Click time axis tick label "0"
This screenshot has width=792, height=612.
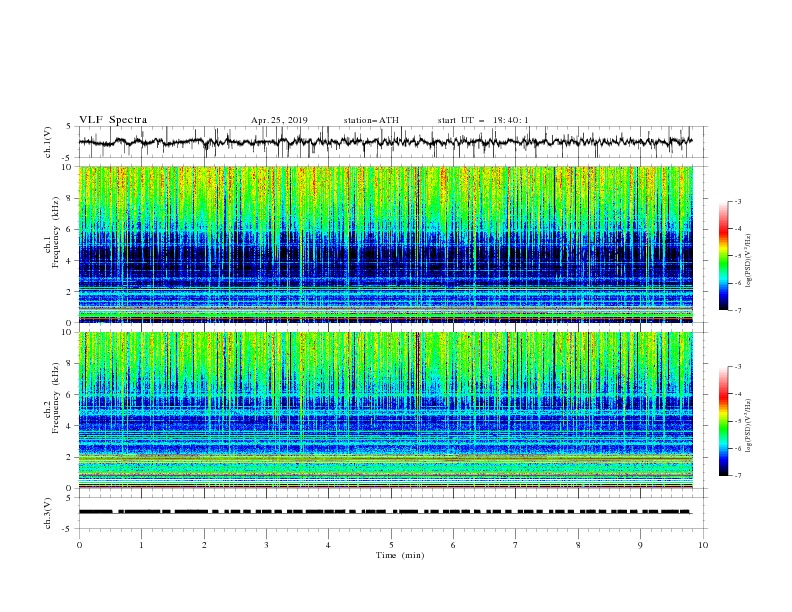(79, 545)
